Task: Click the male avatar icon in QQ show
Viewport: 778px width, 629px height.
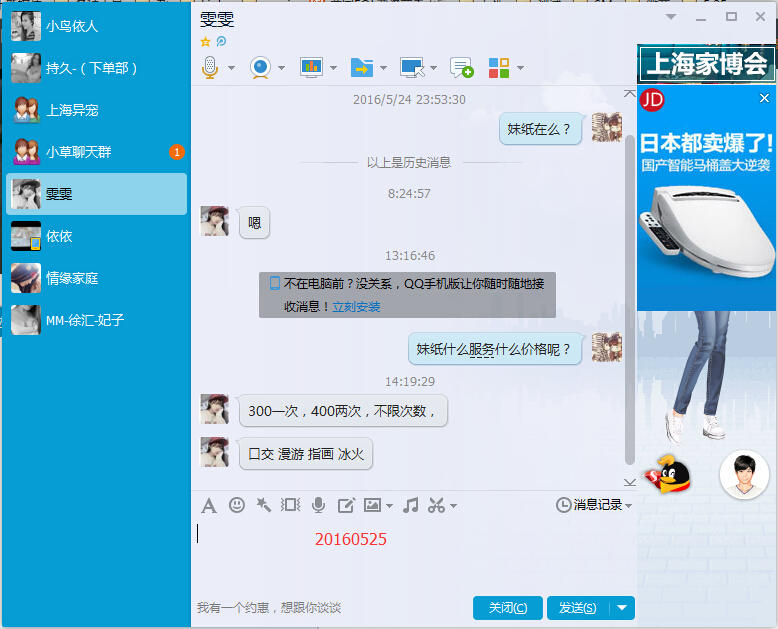Action: click(x=744, y=475)
